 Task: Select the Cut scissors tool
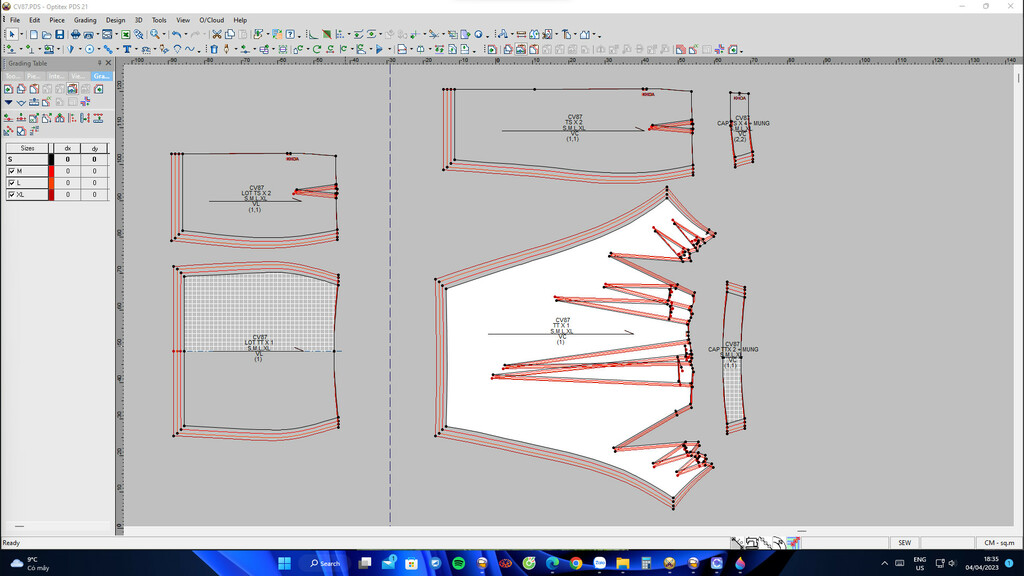pos(216,34)
